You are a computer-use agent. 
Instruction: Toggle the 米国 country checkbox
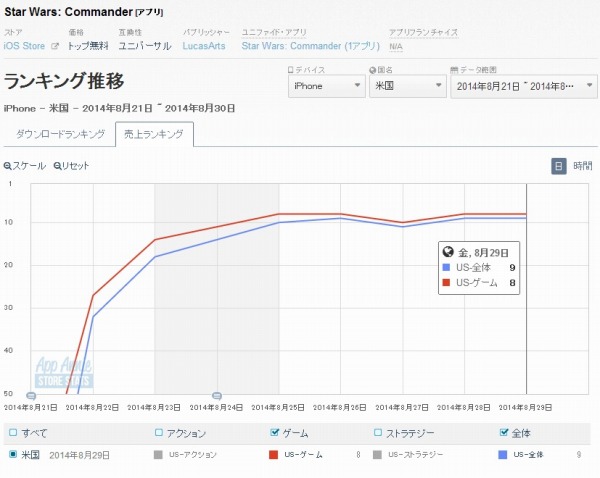pos(13,455)
